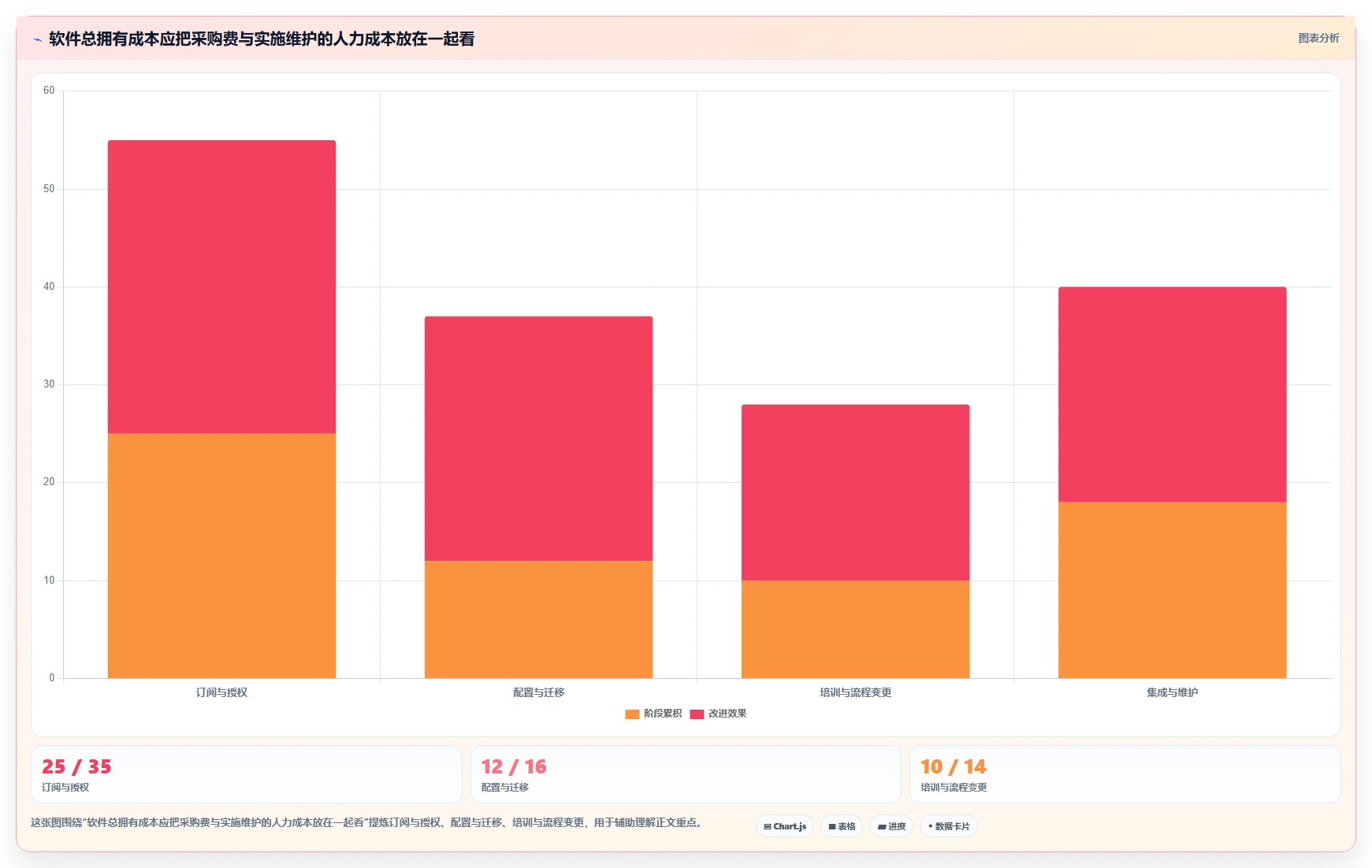This screenshot has width=1372, height=868.
Task: Click the 数据卡片 tag icon
Action: 930,826
